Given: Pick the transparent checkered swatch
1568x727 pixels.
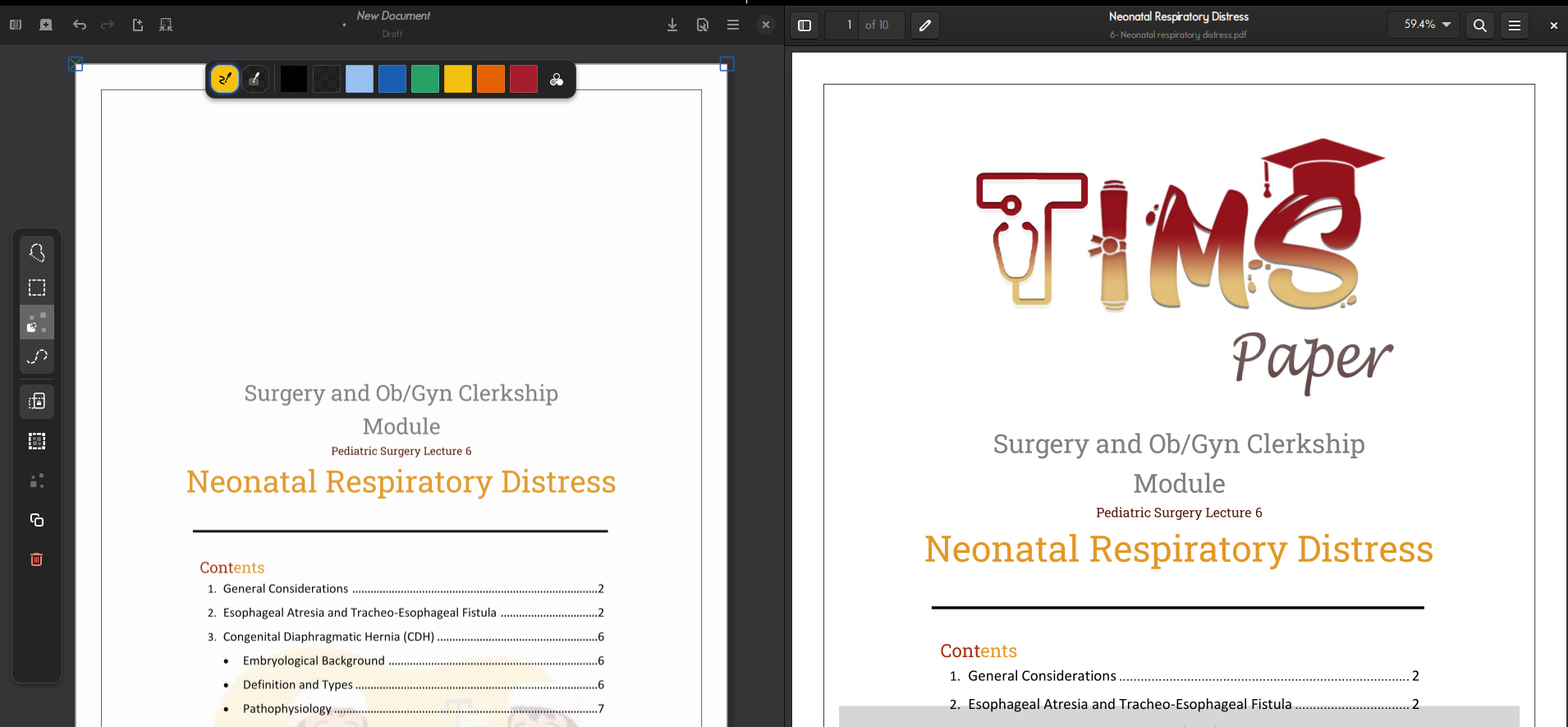Looking at the screenshot, I should (x=327, y=79).
